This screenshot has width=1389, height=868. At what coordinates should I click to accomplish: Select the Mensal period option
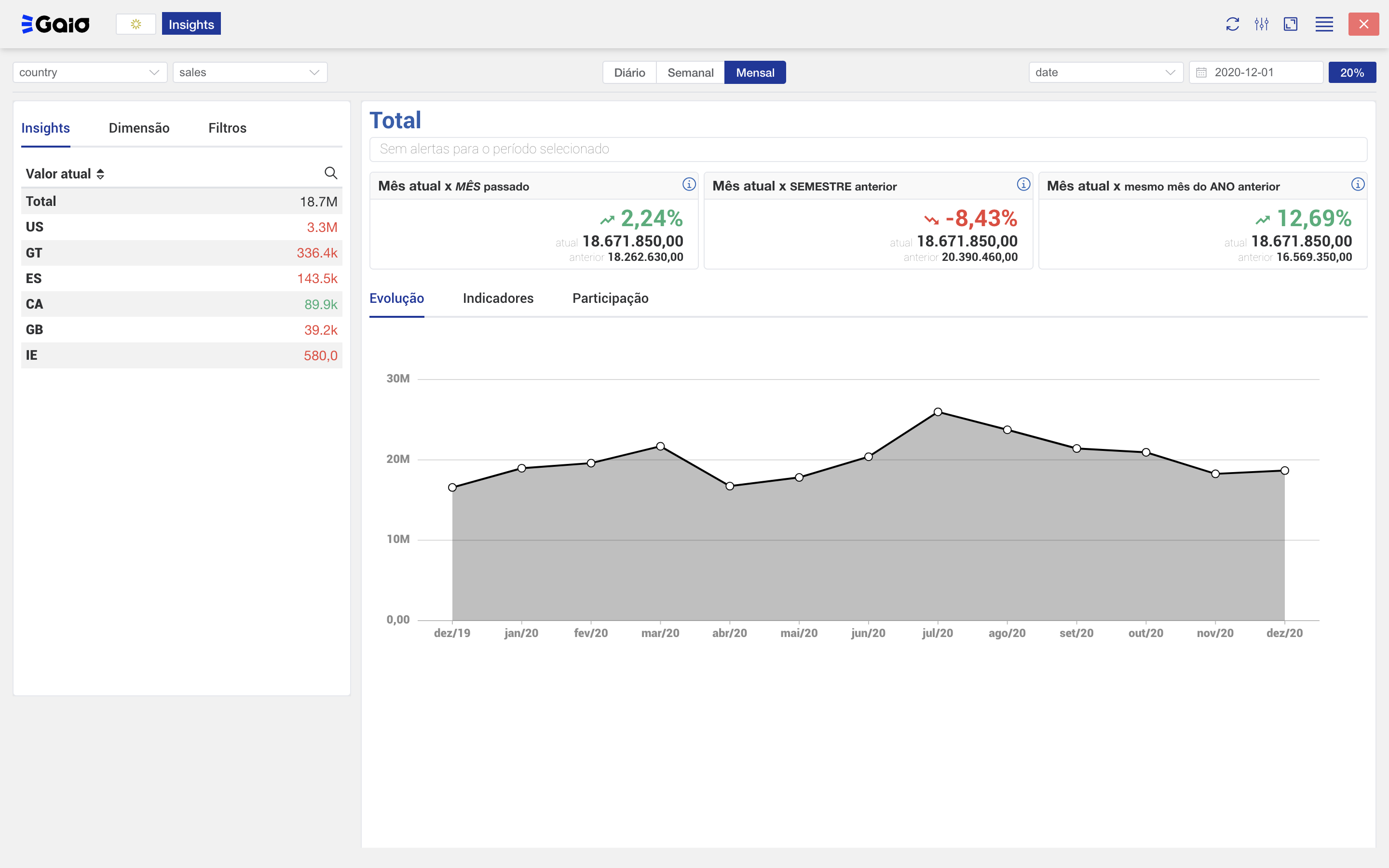pos(755,73)
